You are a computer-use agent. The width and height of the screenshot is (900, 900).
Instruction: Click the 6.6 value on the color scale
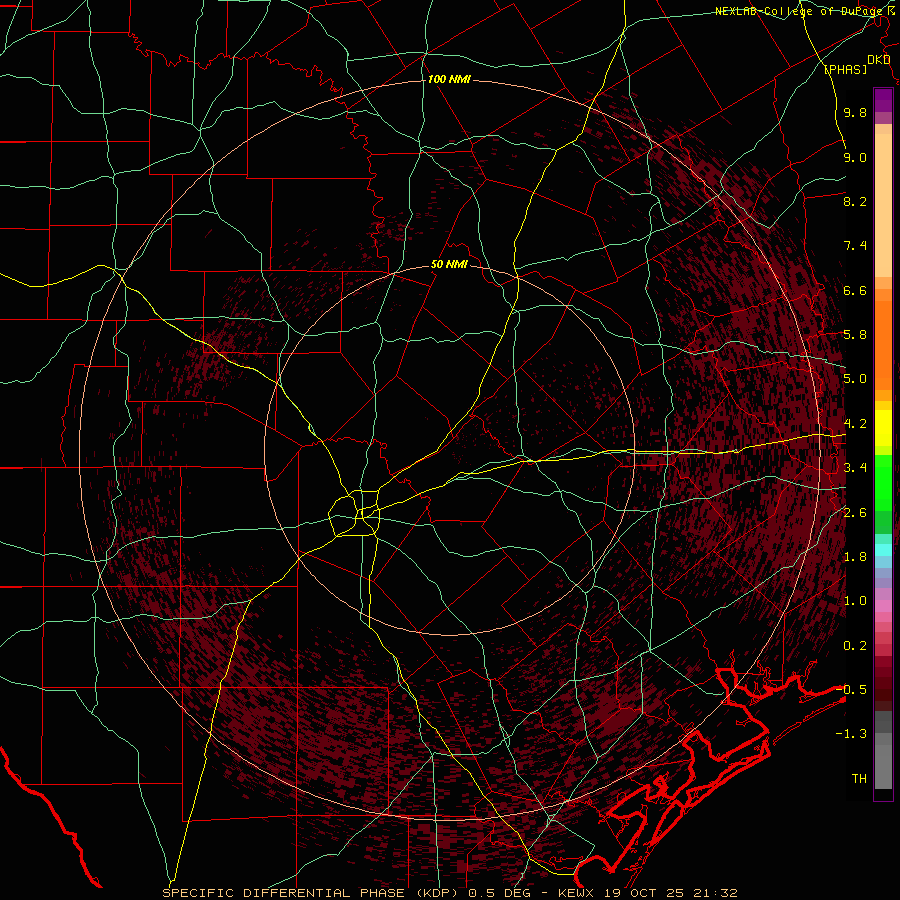[855, 290]
